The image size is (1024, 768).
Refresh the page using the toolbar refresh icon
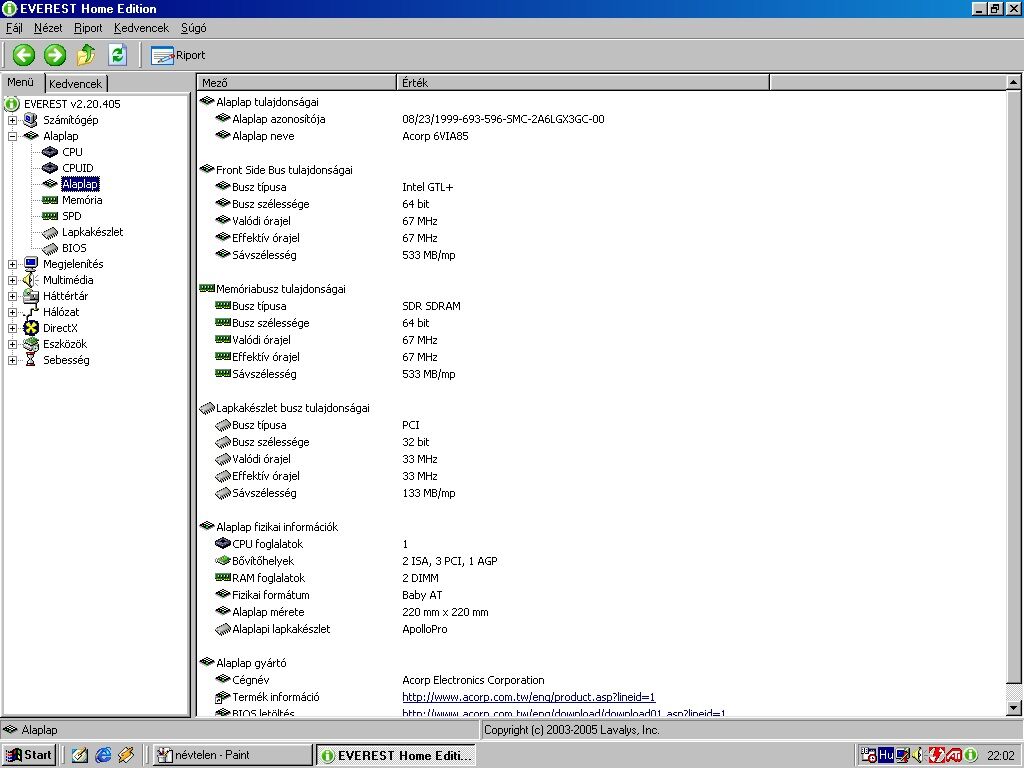[x=117, y=54]
